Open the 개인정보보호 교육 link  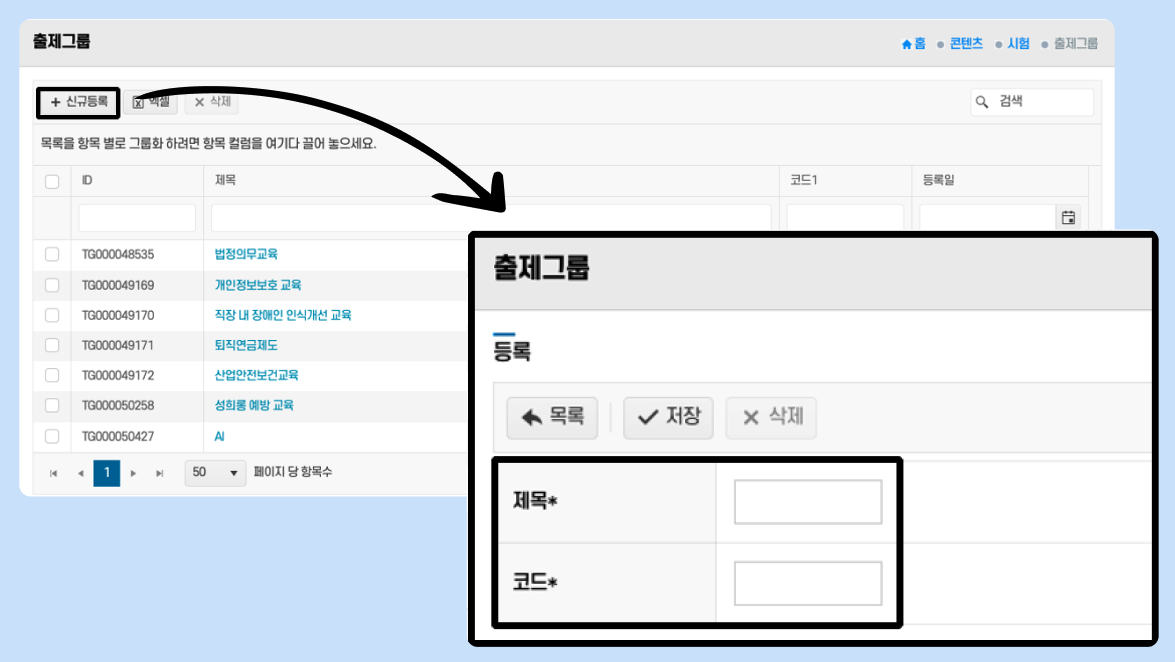[258, 285]
